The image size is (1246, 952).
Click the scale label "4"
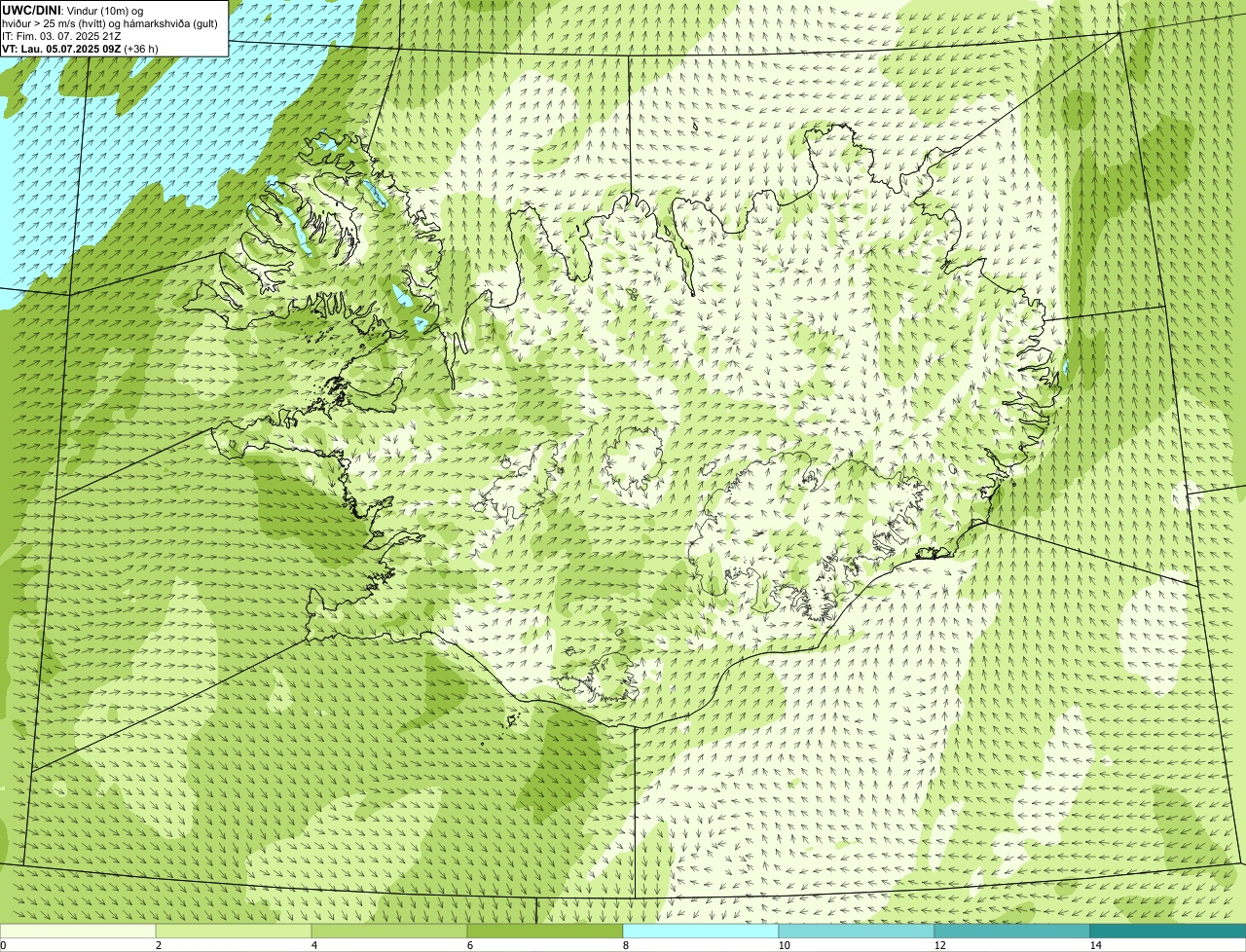click(314, 945)
